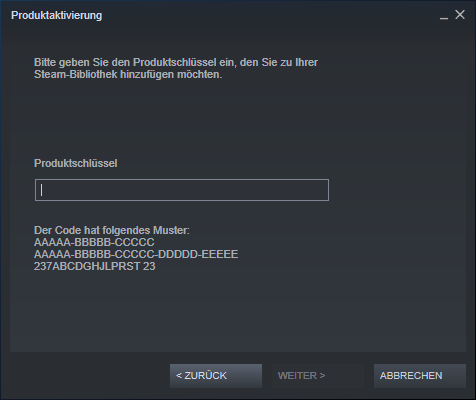The width and height of the screenshot is (476, 400).
Task: Focus the Produktschlüssel input field
Action: coord(182,190)
